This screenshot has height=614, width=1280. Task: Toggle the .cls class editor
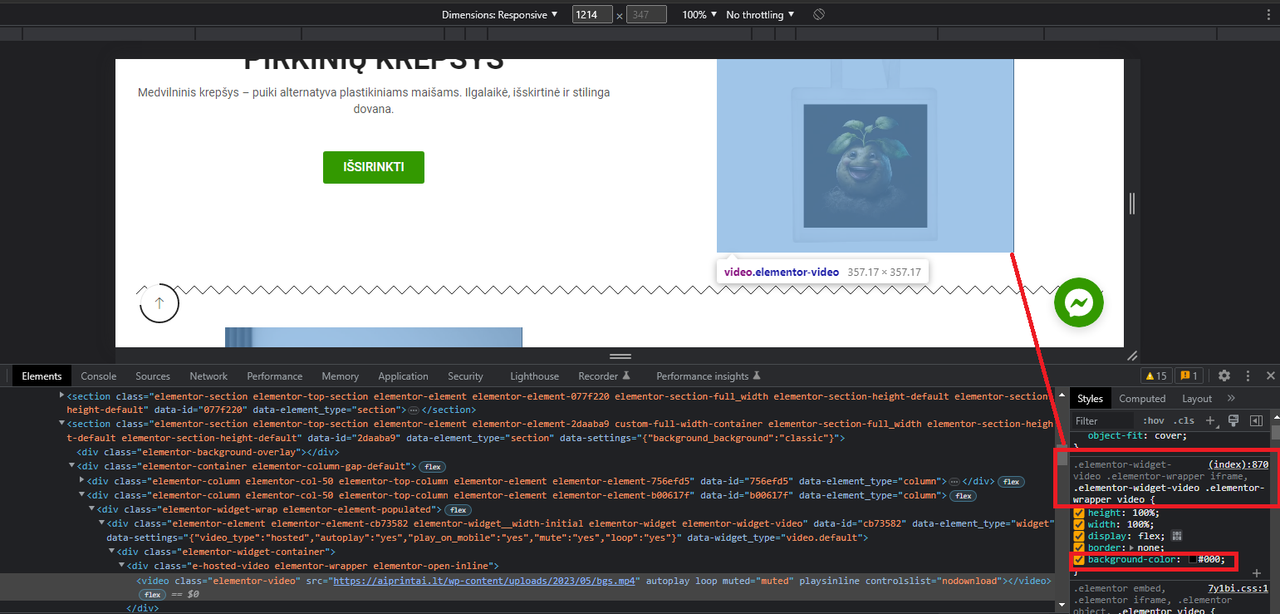[1184, 421]
